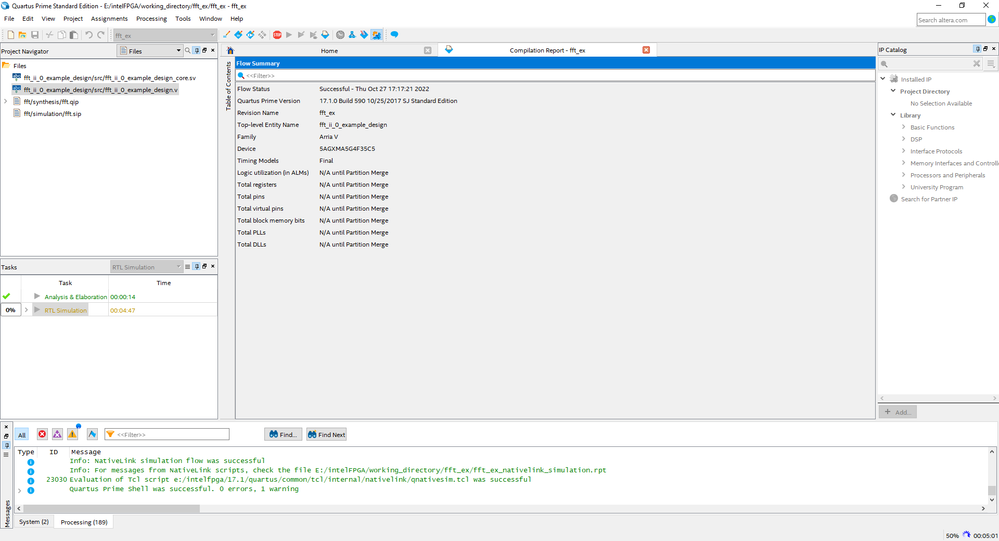Image resolution: width=999 pixels, height=541 pixels.
Task: Click the Copy toolbar icon
Action: [x=62, y=35]
